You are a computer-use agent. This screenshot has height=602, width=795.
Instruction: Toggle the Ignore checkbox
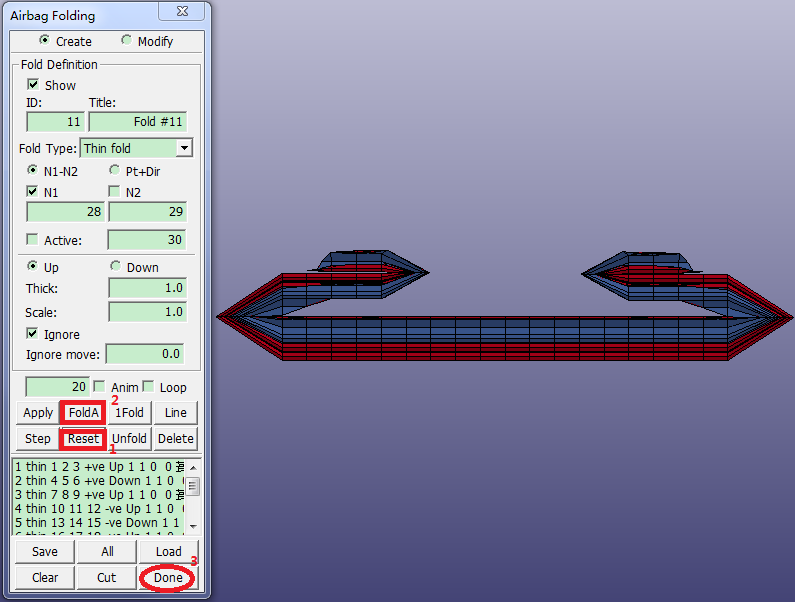(x=32, y=334)
